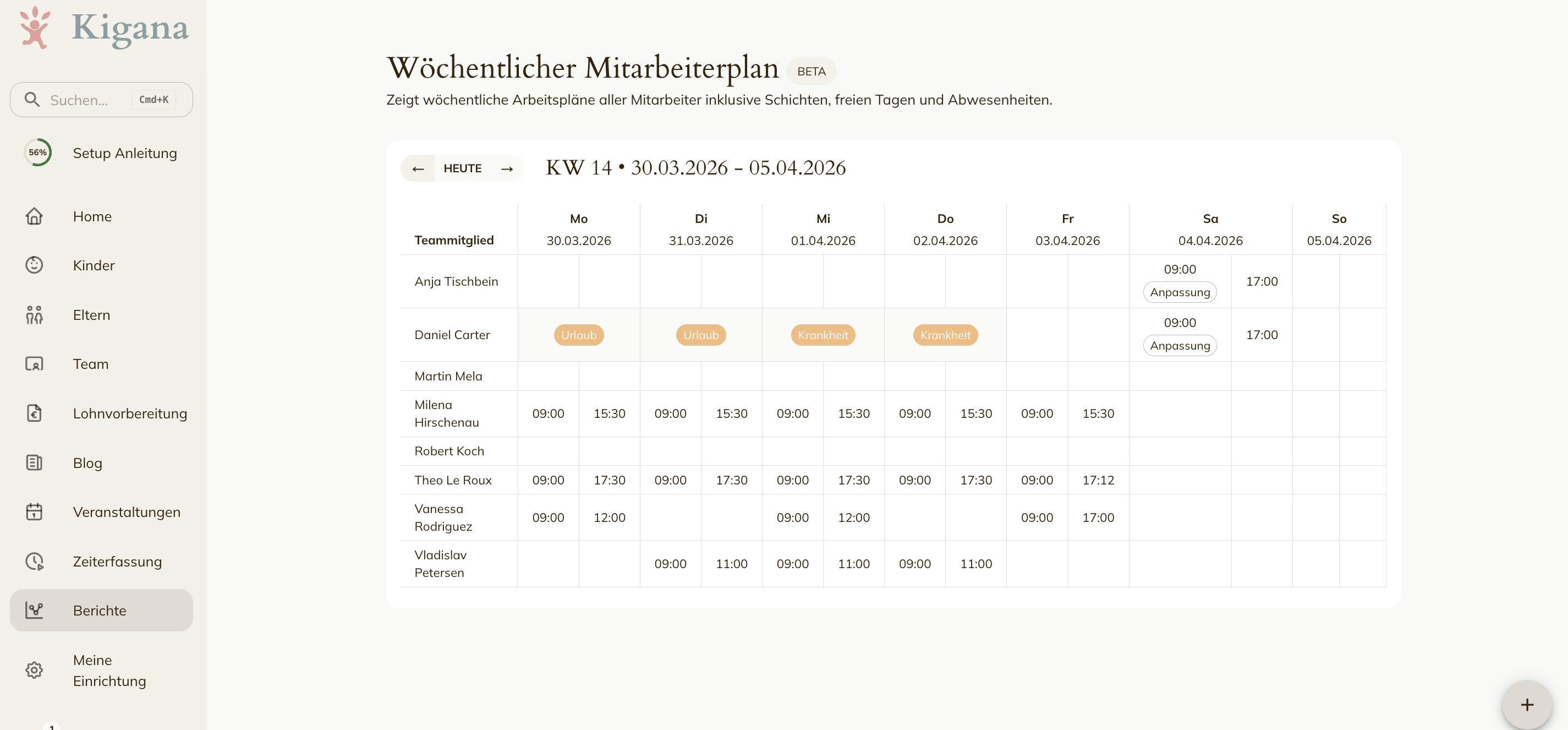Focus the Suchen search field
Viewport: 1568px width, 730px height.
pos(101,100)
